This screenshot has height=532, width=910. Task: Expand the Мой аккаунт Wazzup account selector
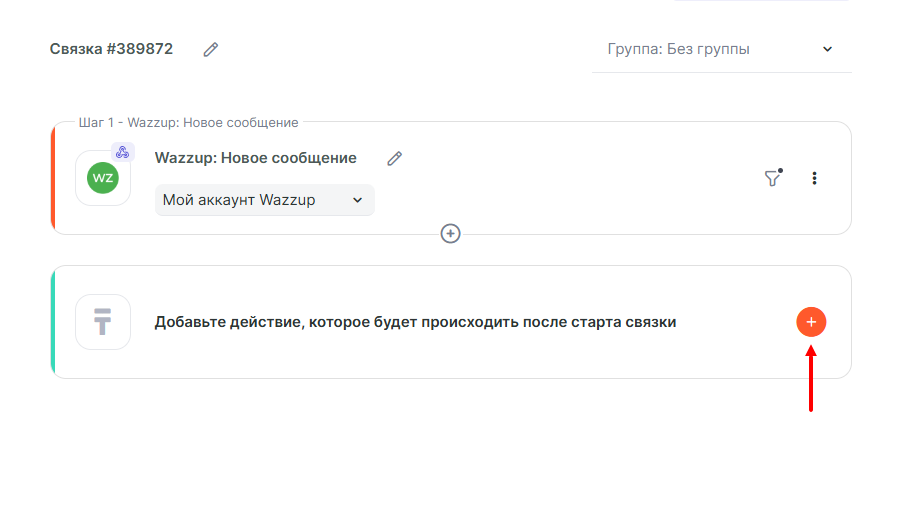coord(264,200)
